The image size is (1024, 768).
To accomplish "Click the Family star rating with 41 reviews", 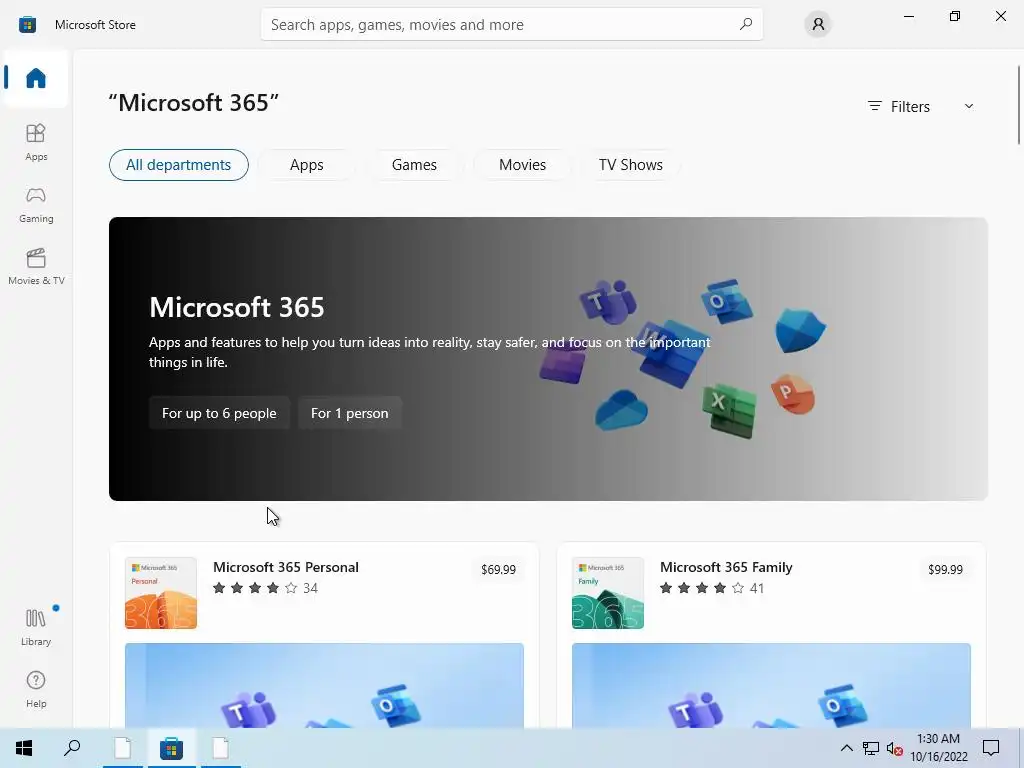I will point(712,588).
